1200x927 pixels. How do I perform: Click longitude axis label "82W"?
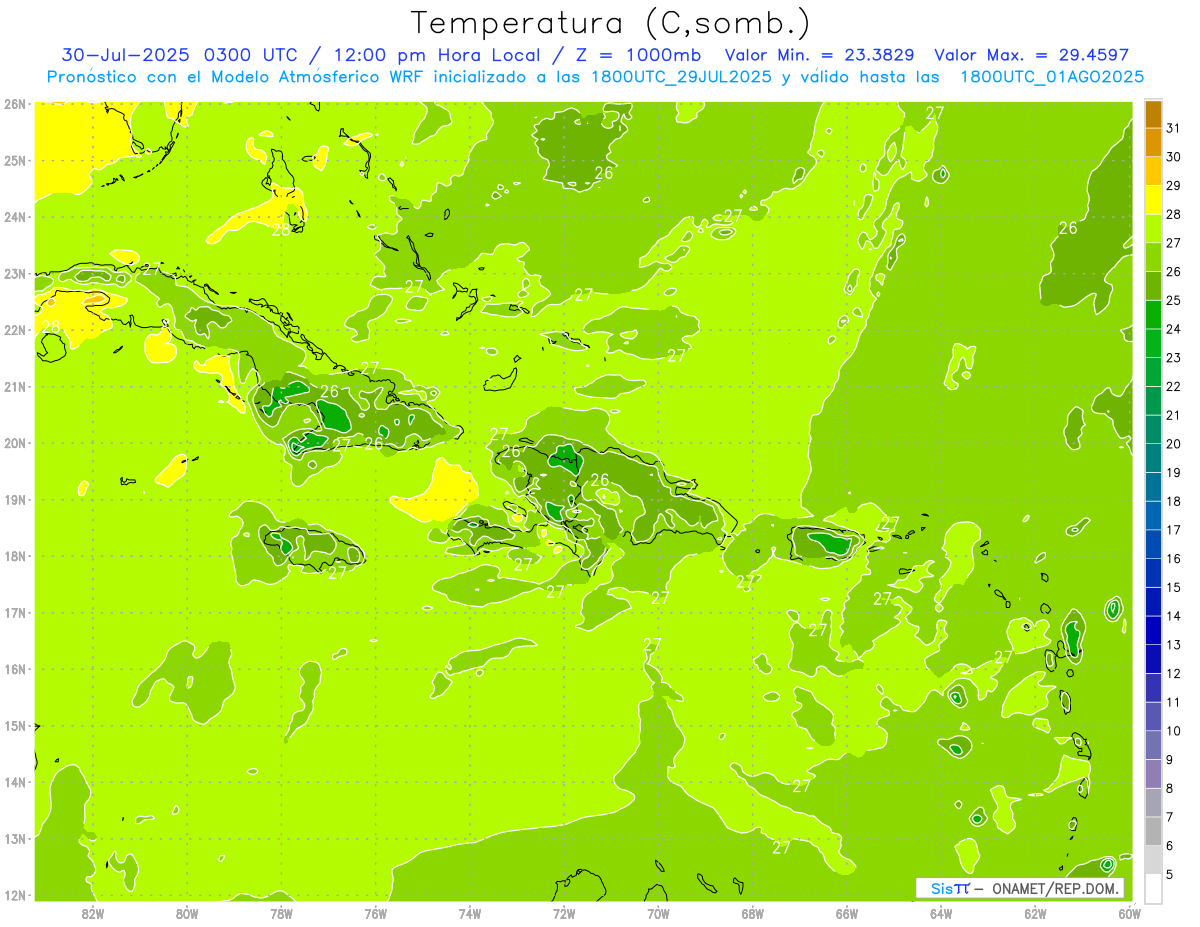pos(93,913)
